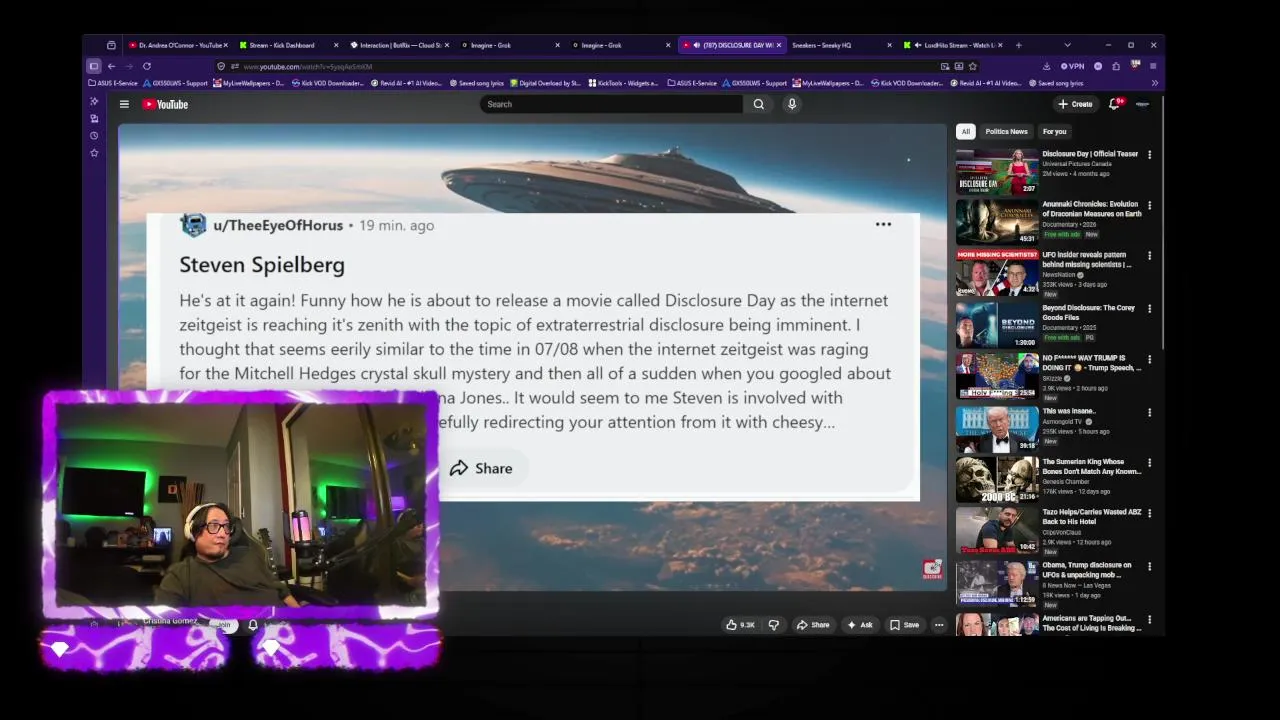This screenshot has width=1280, height=720.
Task: Switch to LordHiko Stream tab
Action: [x=952, y=45]
